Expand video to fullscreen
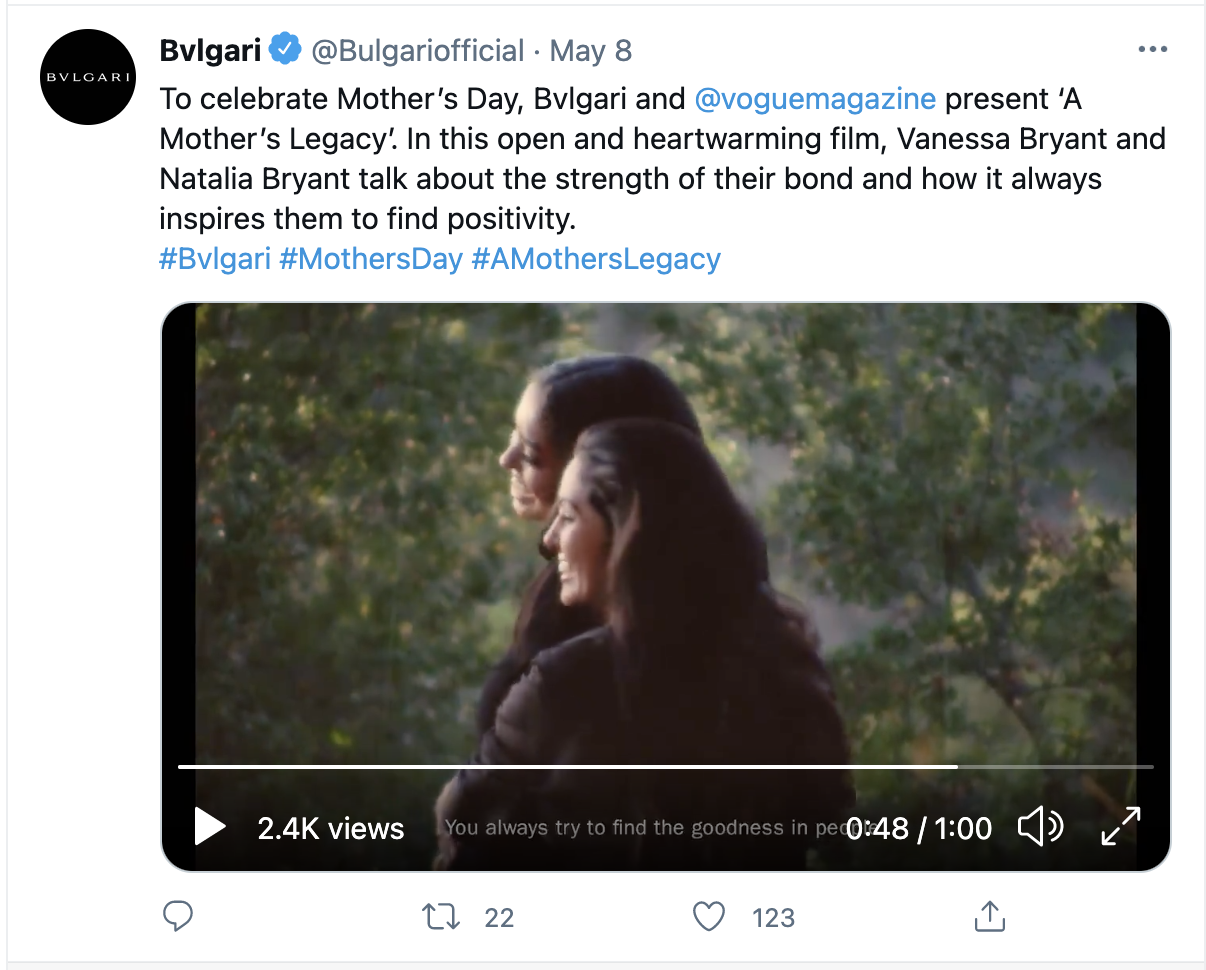Image resolution: width=1206 pixels, height=970 pixels. [1121, 827]
